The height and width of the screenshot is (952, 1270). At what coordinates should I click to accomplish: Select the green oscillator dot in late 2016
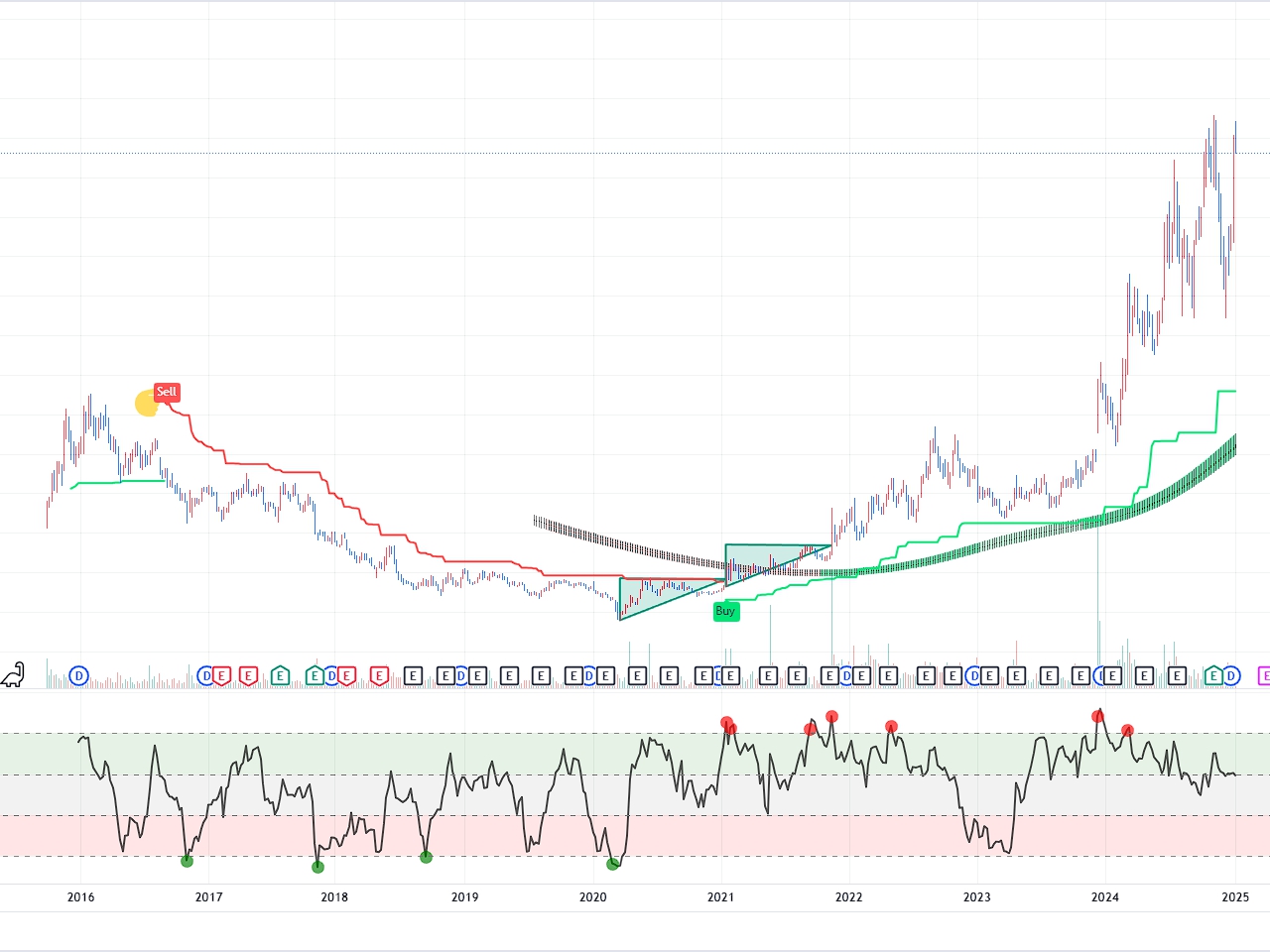coord(188,861)
